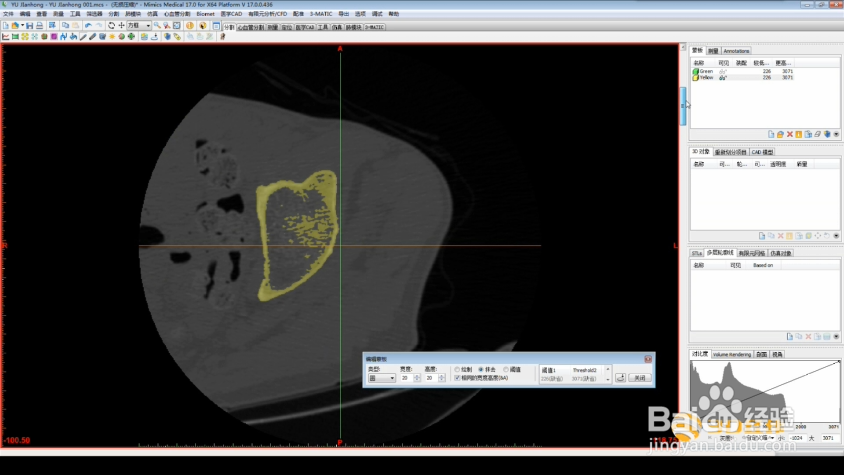The image size is (844, 475).
Task: Click 关闭 (Close) button in edit masks dialog
Action: click(x=639, y=378)
